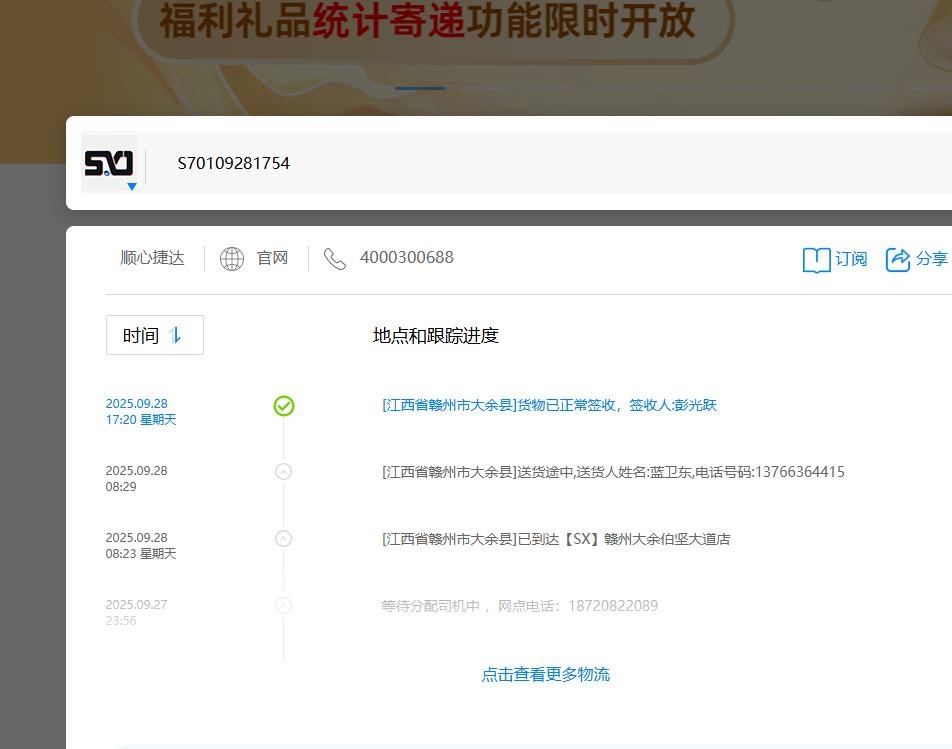Click the tracking number field S70109281754

tap(234, 163)
